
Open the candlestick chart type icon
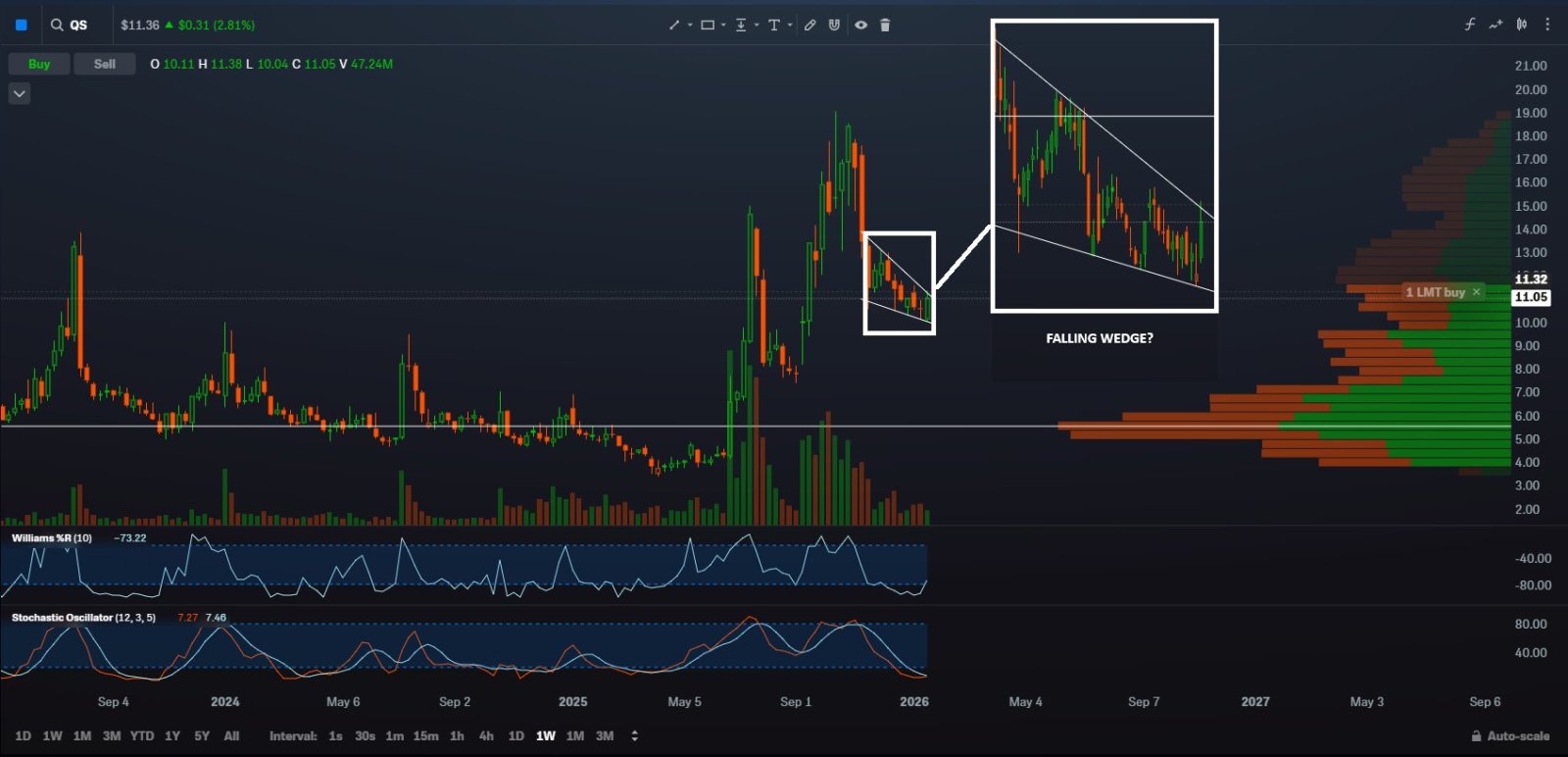pyautogui.click(x=1521, y=25)
